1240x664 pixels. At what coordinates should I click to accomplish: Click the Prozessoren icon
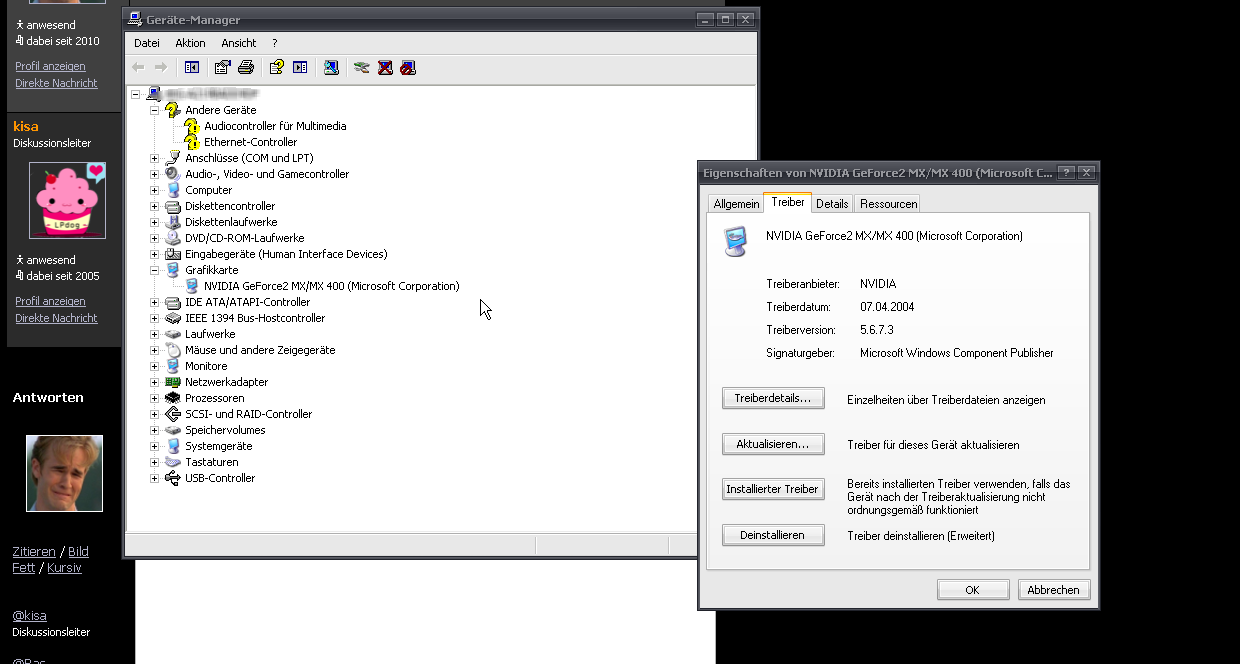173,398
